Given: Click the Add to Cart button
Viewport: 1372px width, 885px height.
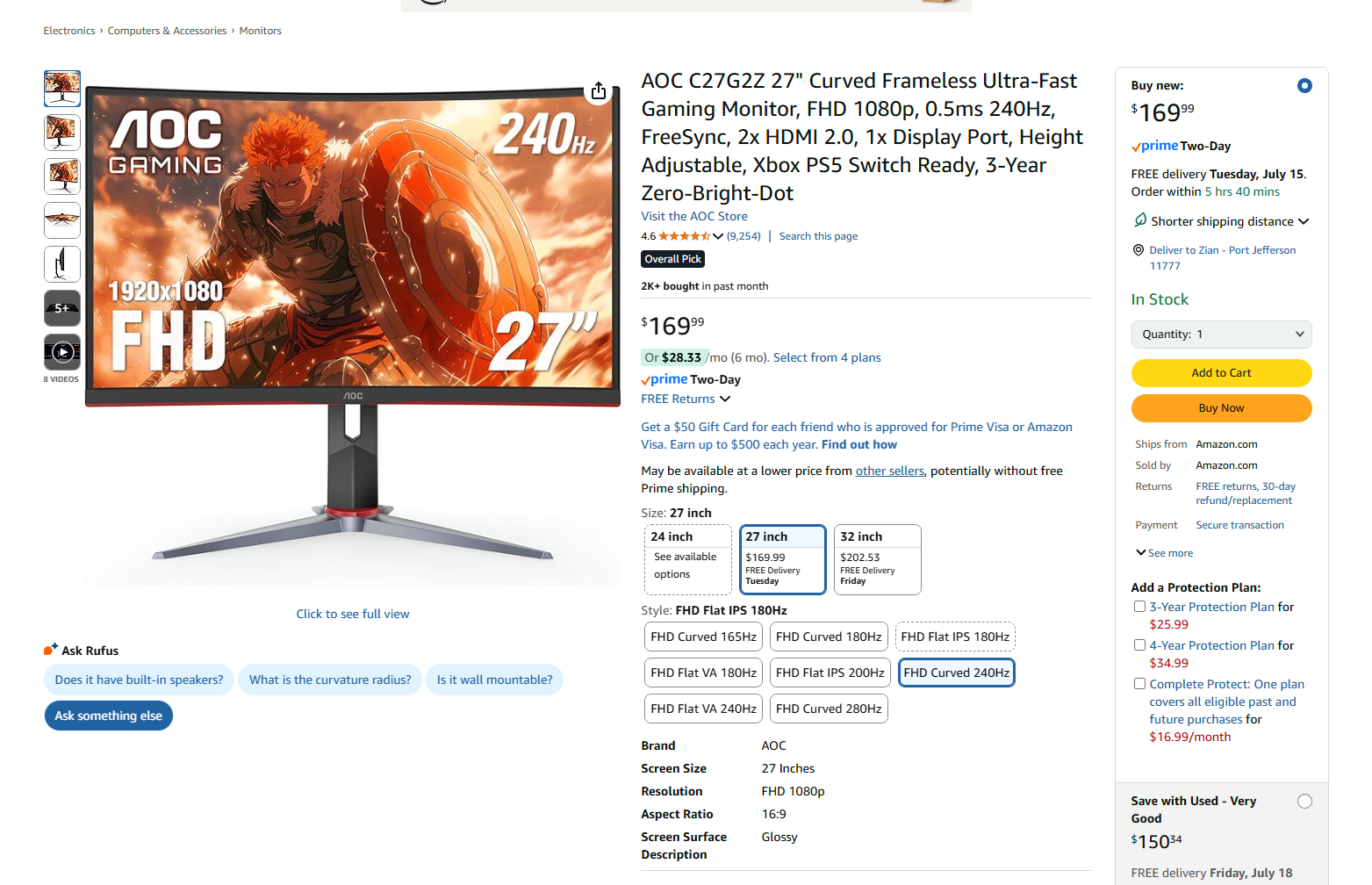Looking at the screenshot, I should [1221, 373].
